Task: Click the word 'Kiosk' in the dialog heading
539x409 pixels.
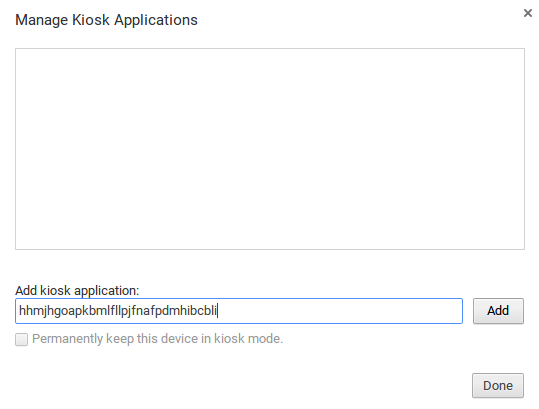Action: [x=91, y=20]
